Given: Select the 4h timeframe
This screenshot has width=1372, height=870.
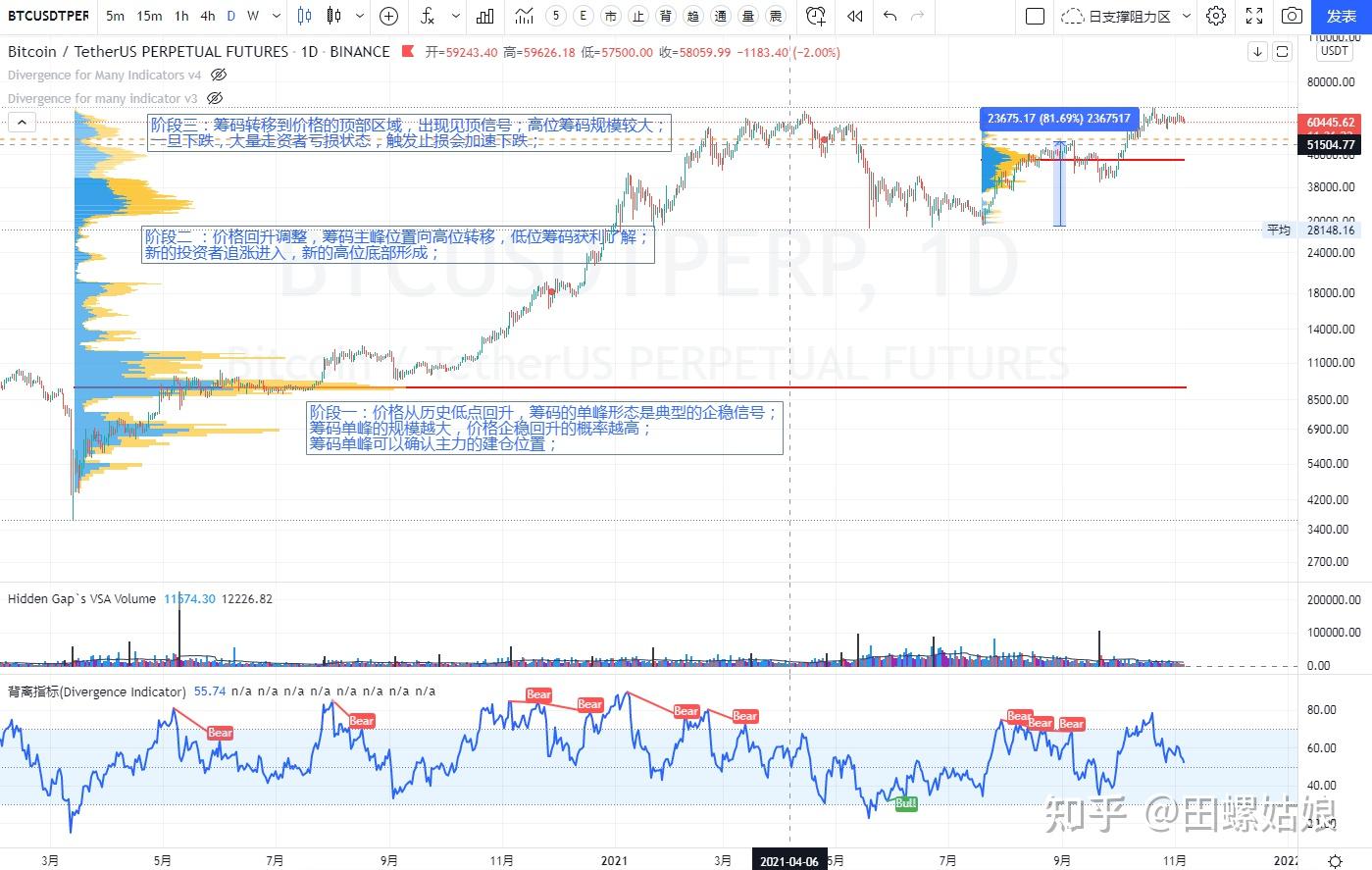Looking at the screenshot, I should pyautogui.click(x=208, y=16).
